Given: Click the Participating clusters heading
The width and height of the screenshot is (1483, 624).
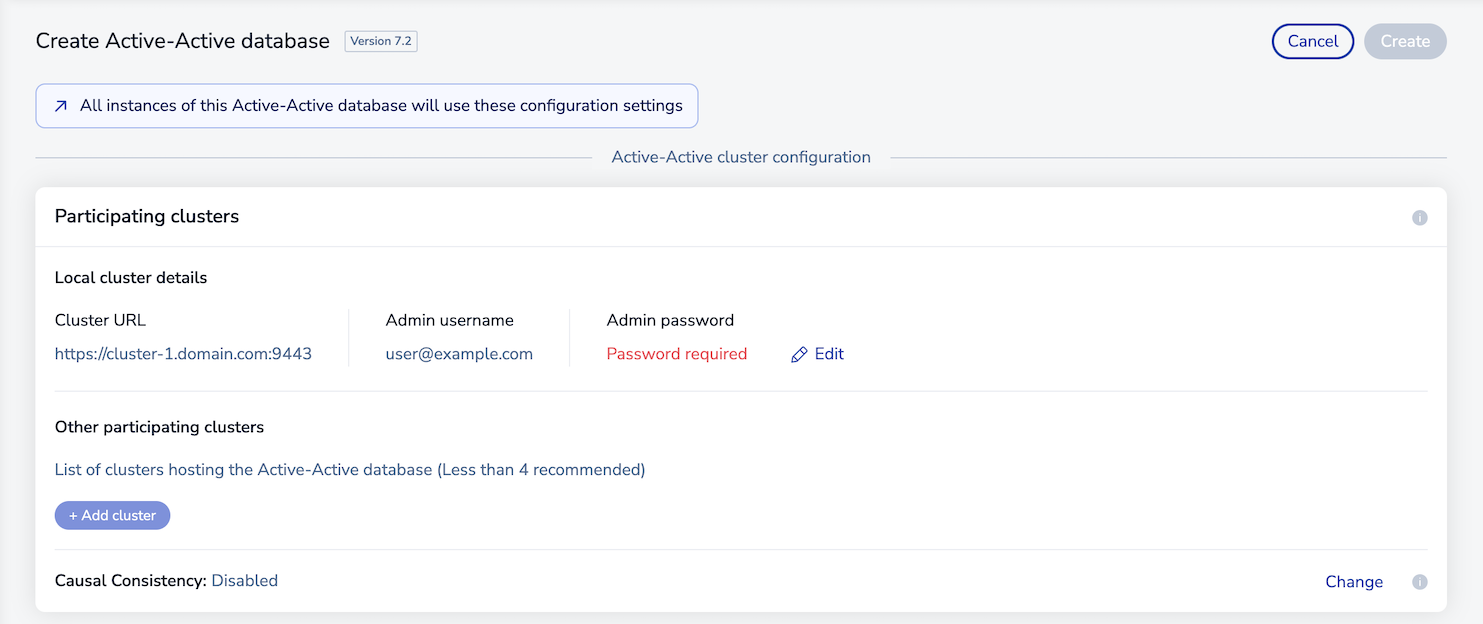Looking at the screenshot, I should click(x=147, y=216).
